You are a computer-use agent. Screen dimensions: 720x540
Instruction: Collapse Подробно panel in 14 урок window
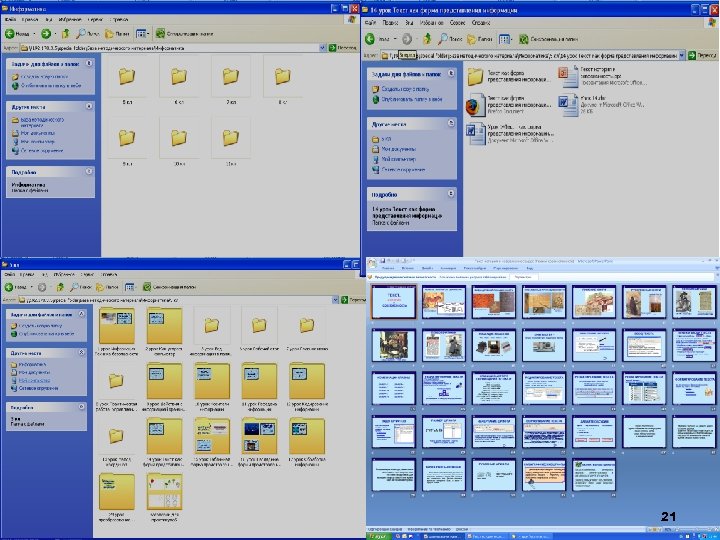tap(451, 193)
